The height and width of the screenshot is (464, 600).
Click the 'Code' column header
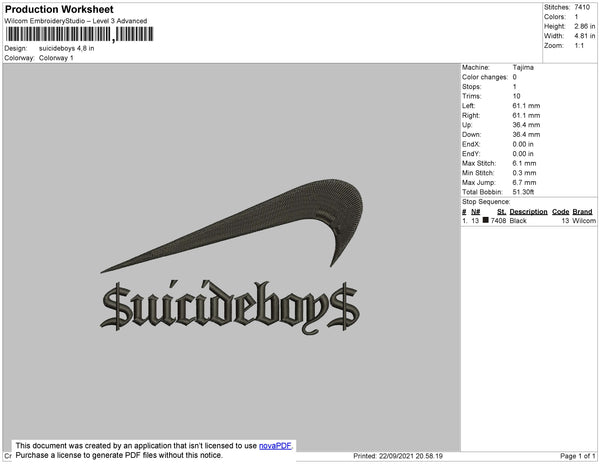pos(561,212)
